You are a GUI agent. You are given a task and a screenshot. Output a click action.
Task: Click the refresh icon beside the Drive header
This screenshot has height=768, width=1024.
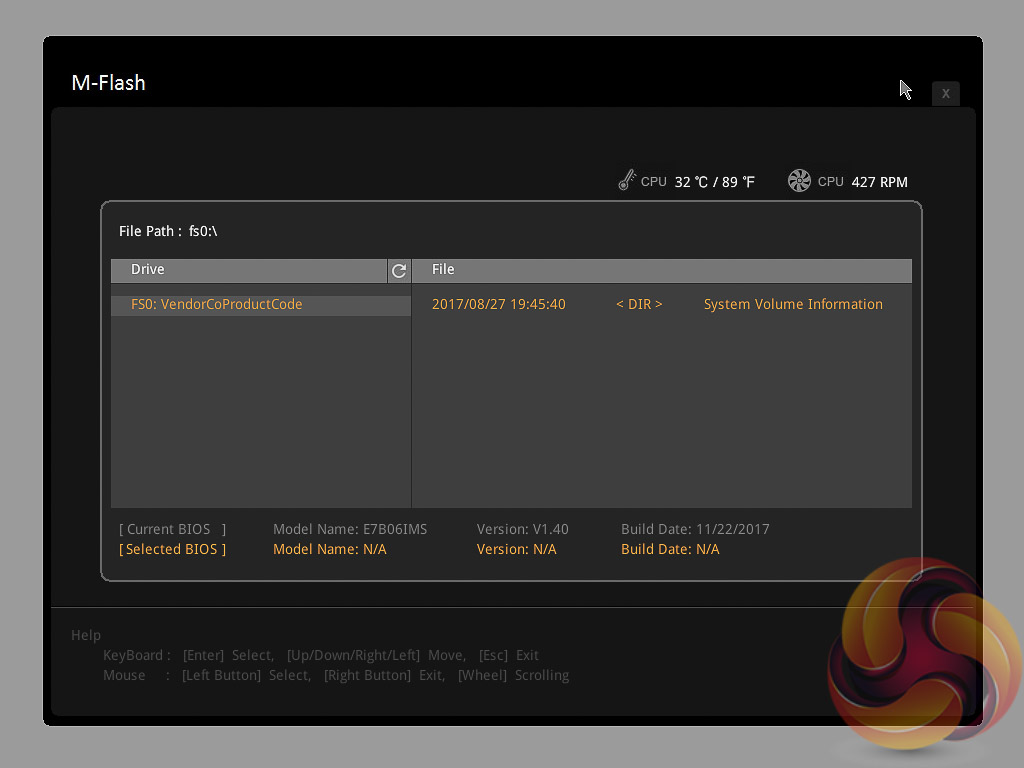click(399, 270)
